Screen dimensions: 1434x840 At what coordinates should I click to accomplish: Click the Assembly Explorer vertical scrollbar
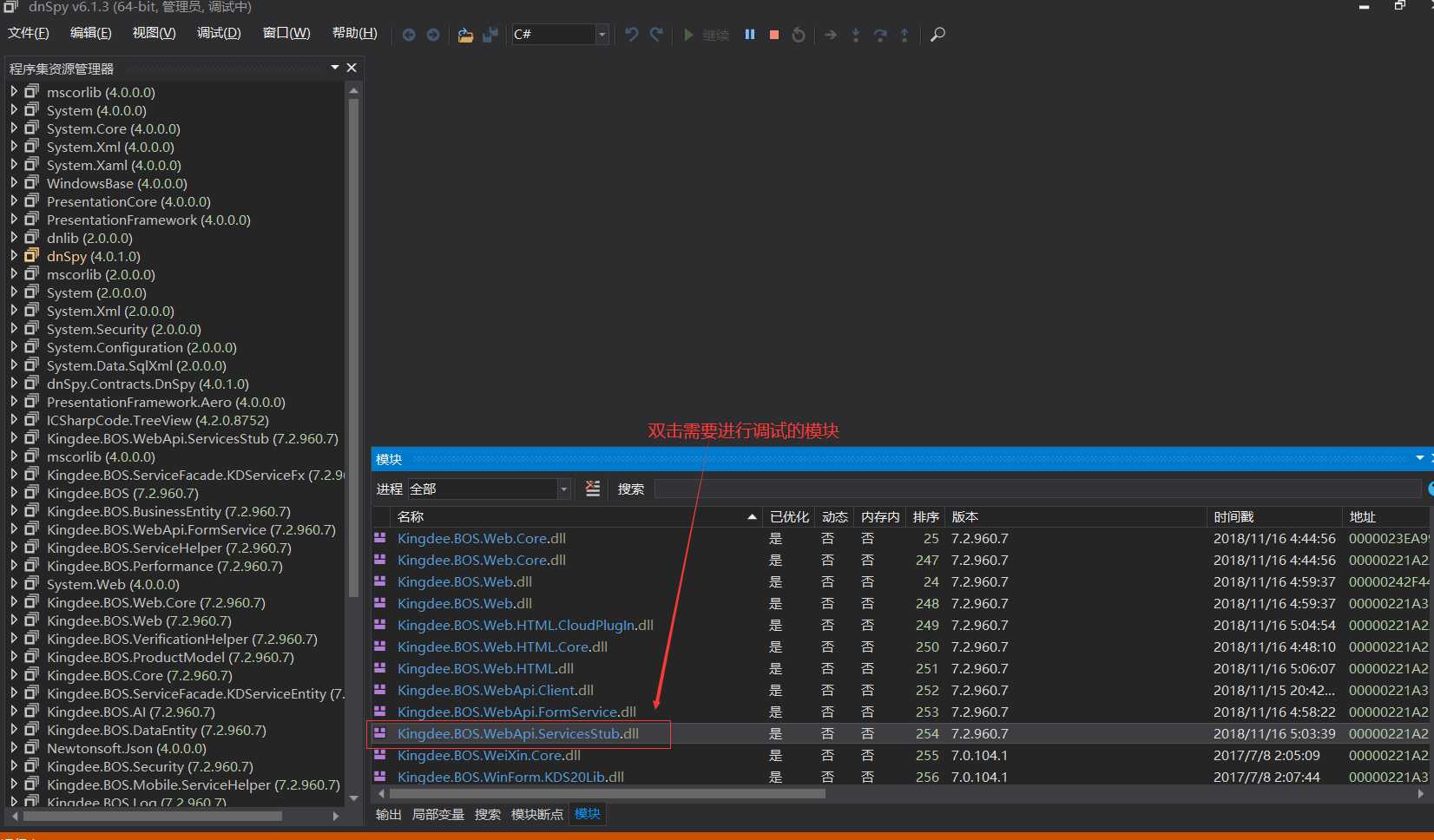point(353,347)
